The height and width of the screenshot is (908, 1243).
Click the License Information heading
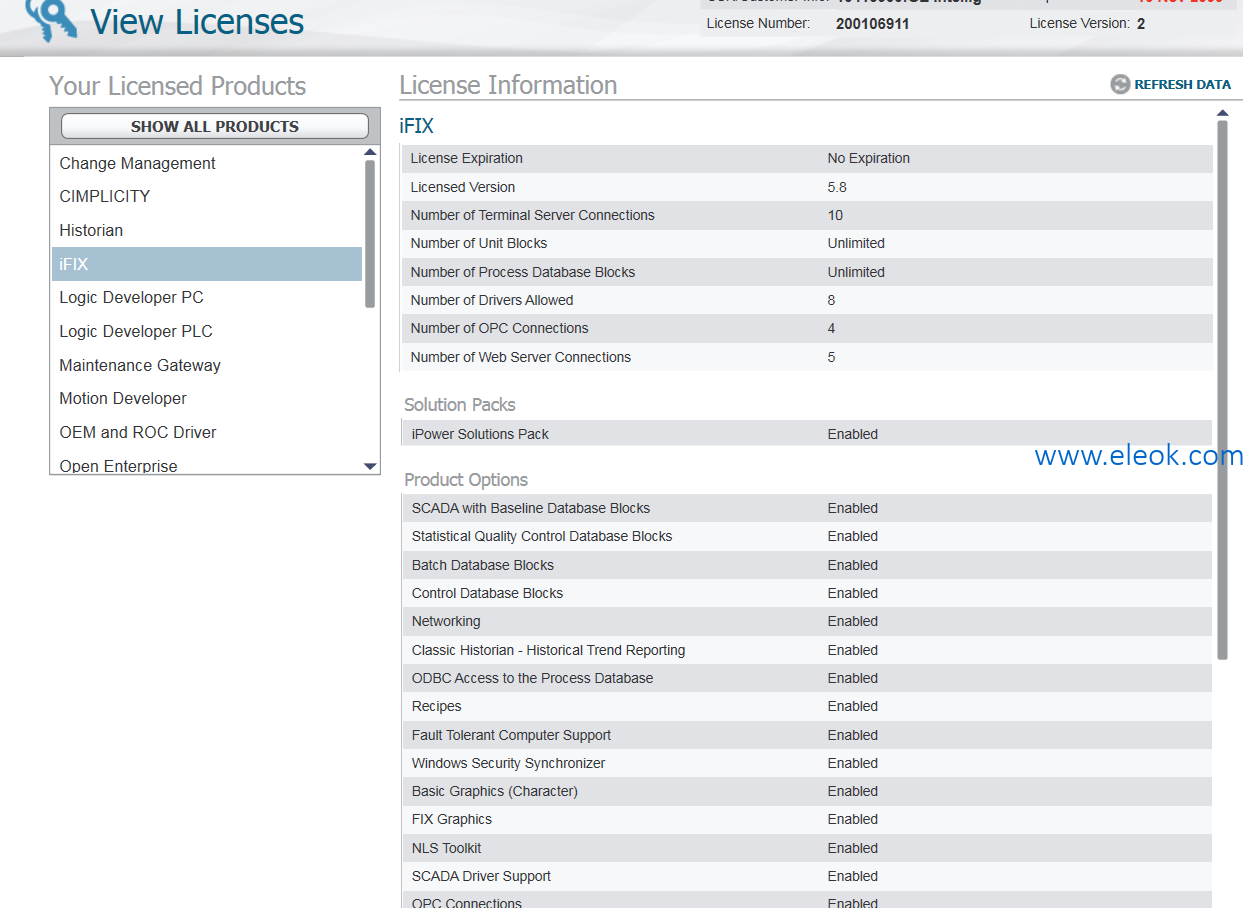click(508, 85)
